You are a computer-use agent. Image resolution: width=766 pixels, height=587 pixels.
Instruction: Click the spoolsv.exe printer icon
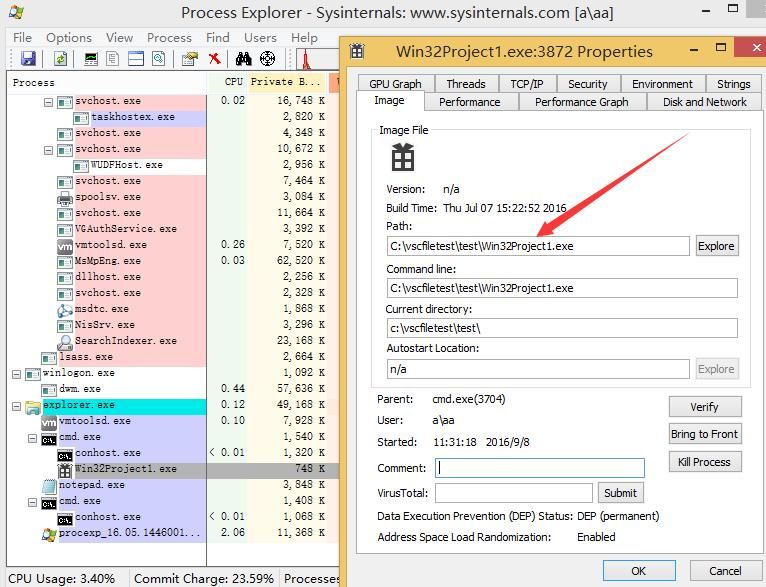[x=65, y=198]
